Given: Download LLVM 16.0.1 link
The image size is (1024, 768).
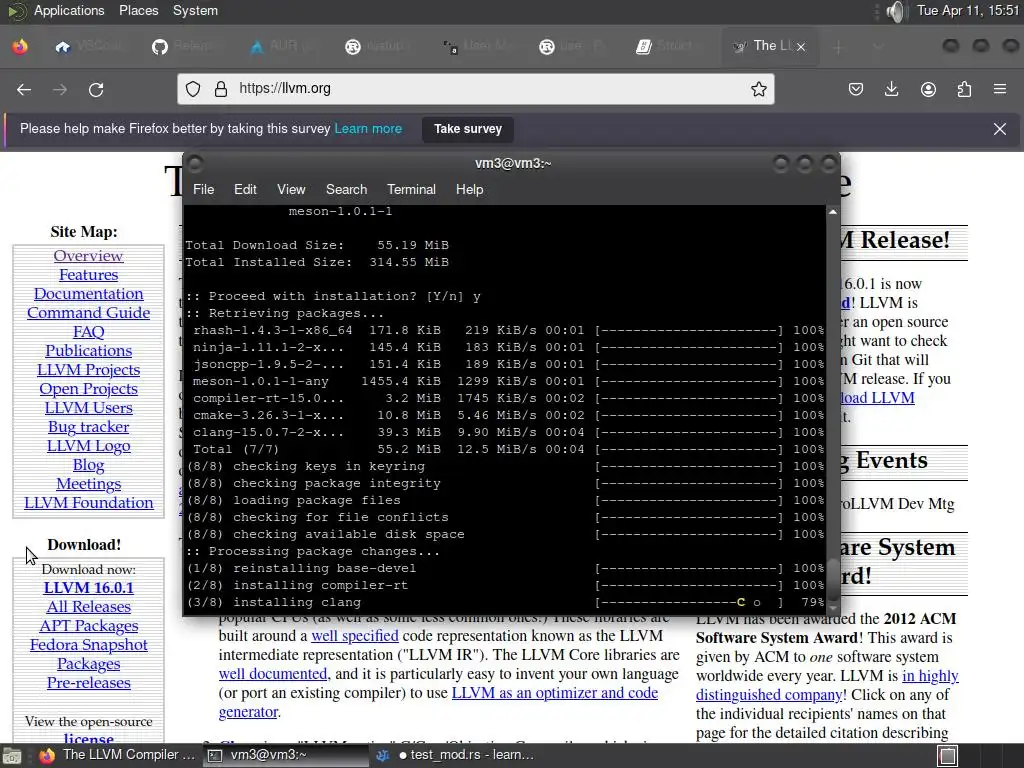Looking at the screenshot, I should tap(88, 588).
